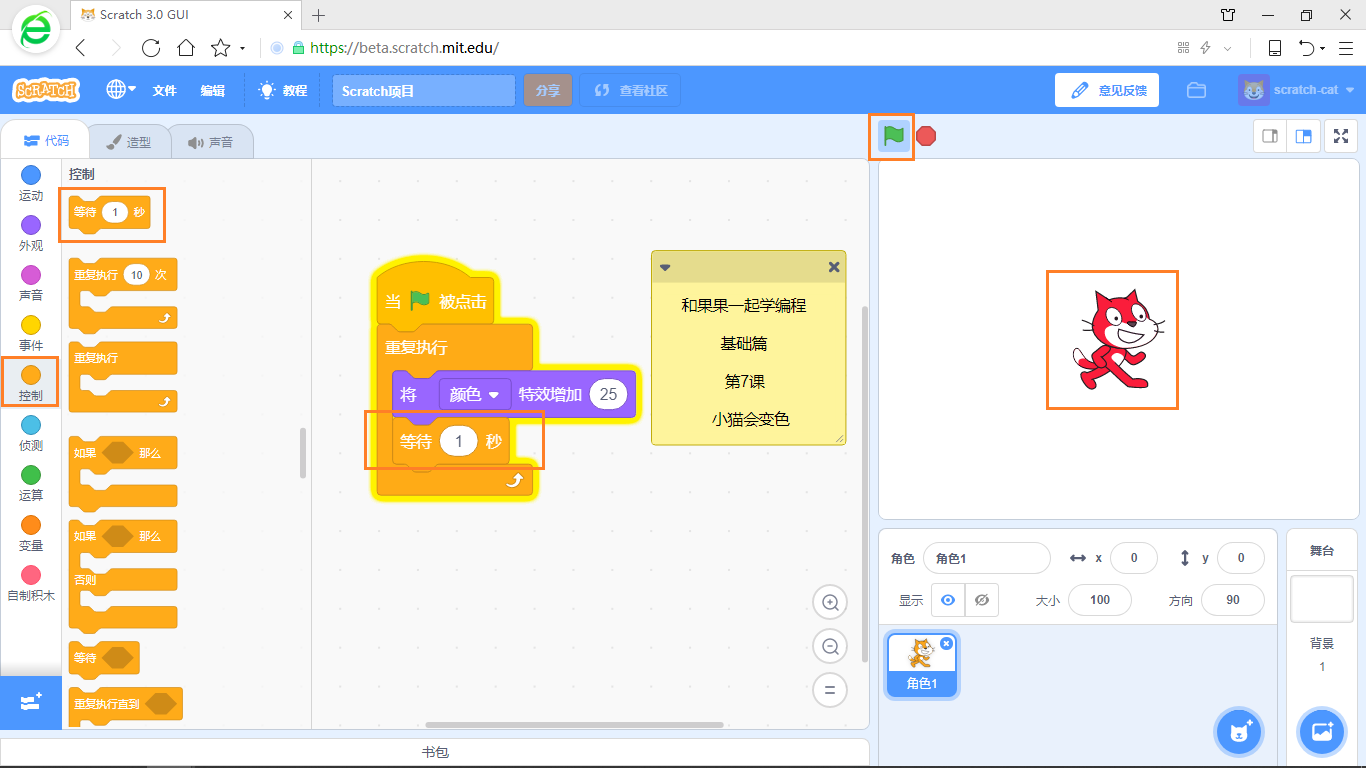1366x768 pixels.
Task: Open a new browser tab
Action: coord(319,15)
